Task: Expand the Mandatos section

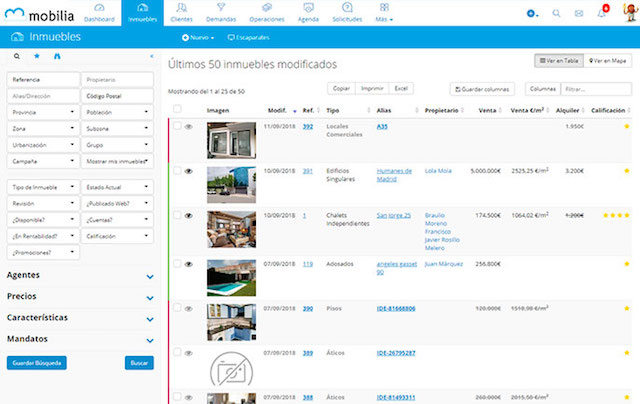Action: [80, 339]
